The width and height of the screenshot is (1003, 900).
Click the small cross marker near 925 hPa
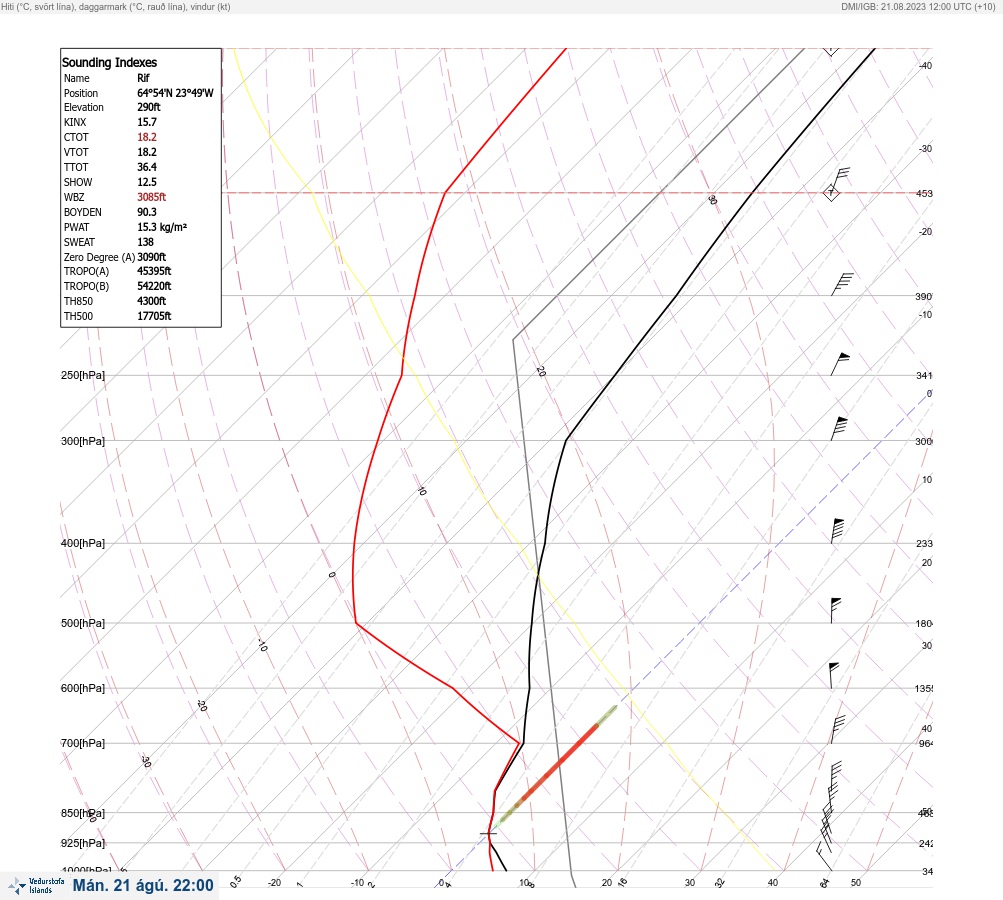click(488, 833)
